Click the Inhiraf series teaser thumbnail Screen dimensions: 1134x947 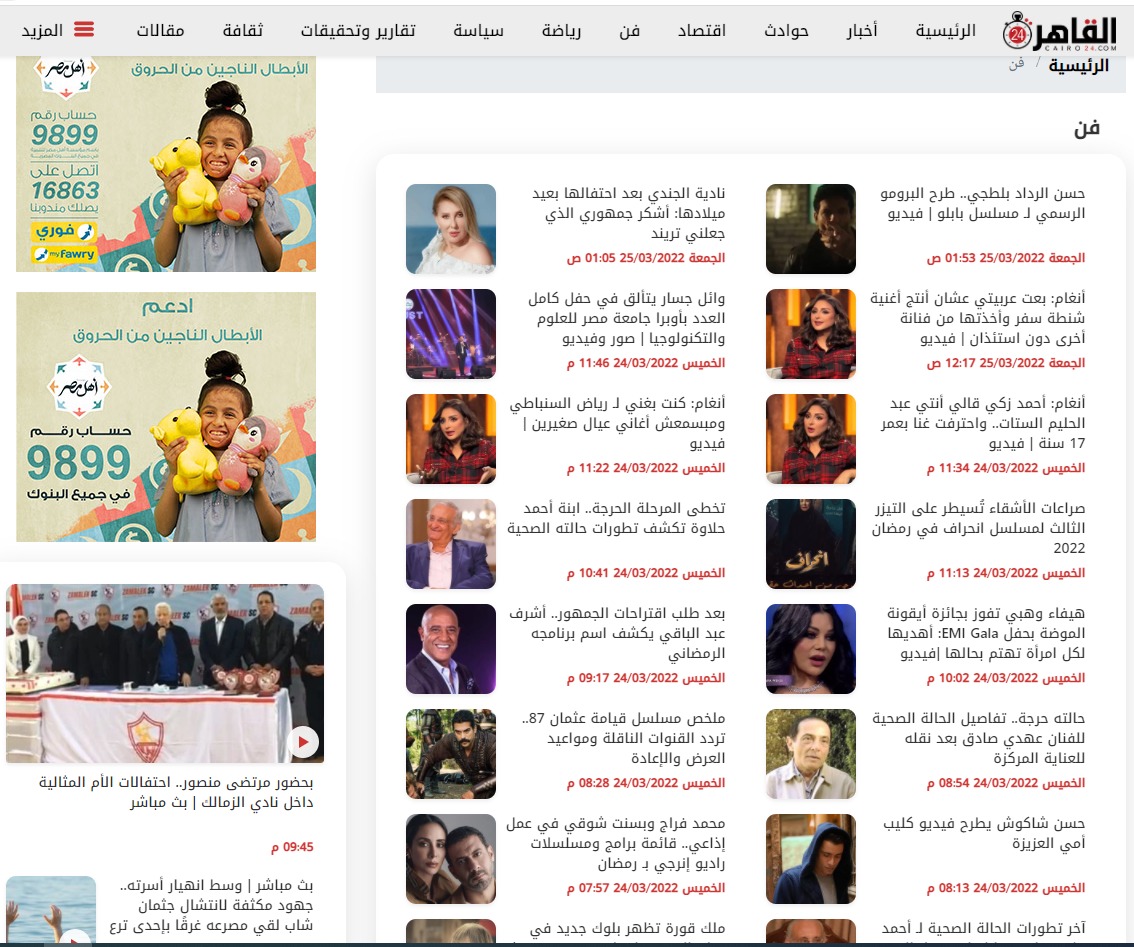[810, 544]
